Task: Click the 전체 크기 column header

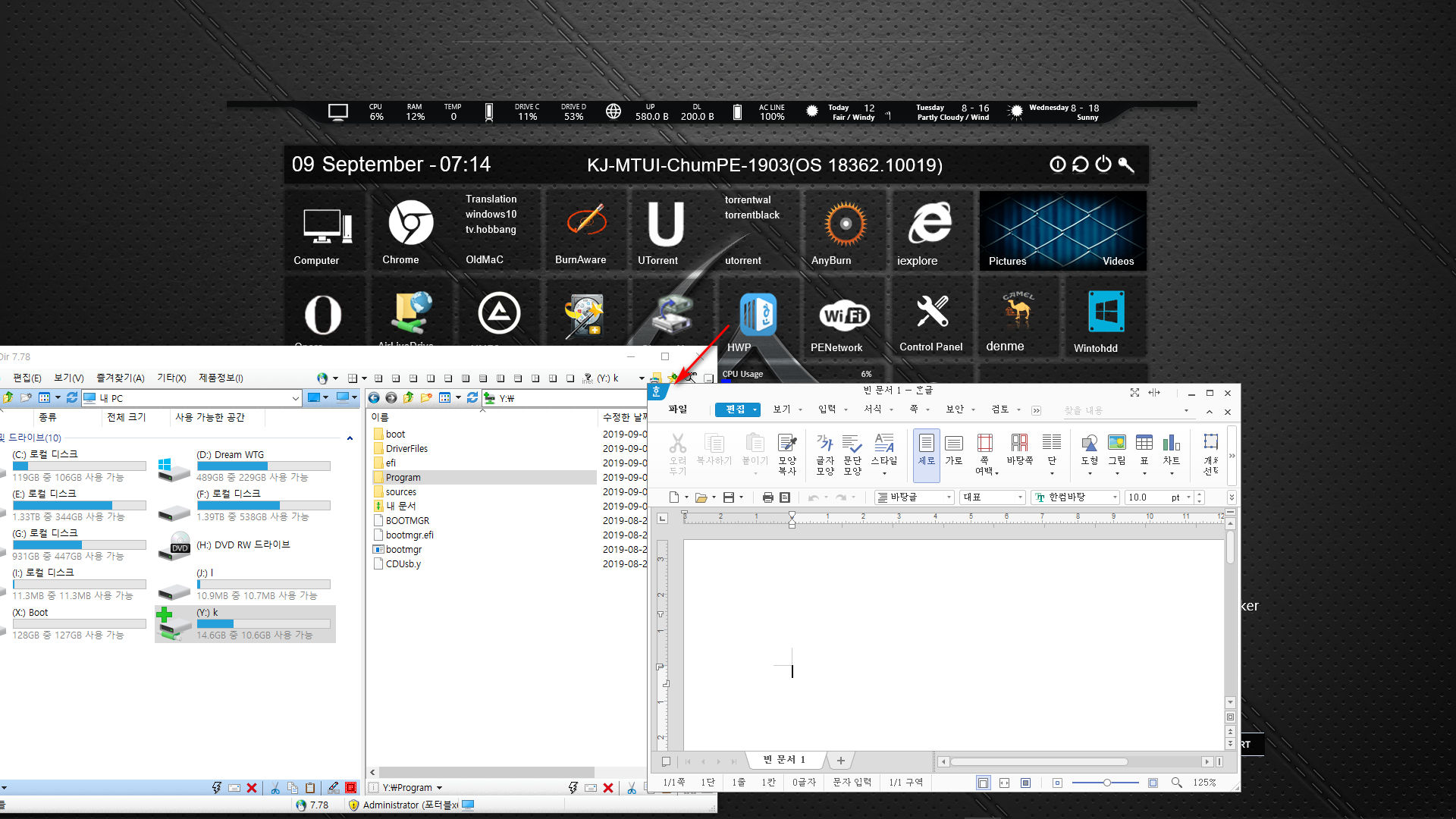Action: tap(127, 417)
